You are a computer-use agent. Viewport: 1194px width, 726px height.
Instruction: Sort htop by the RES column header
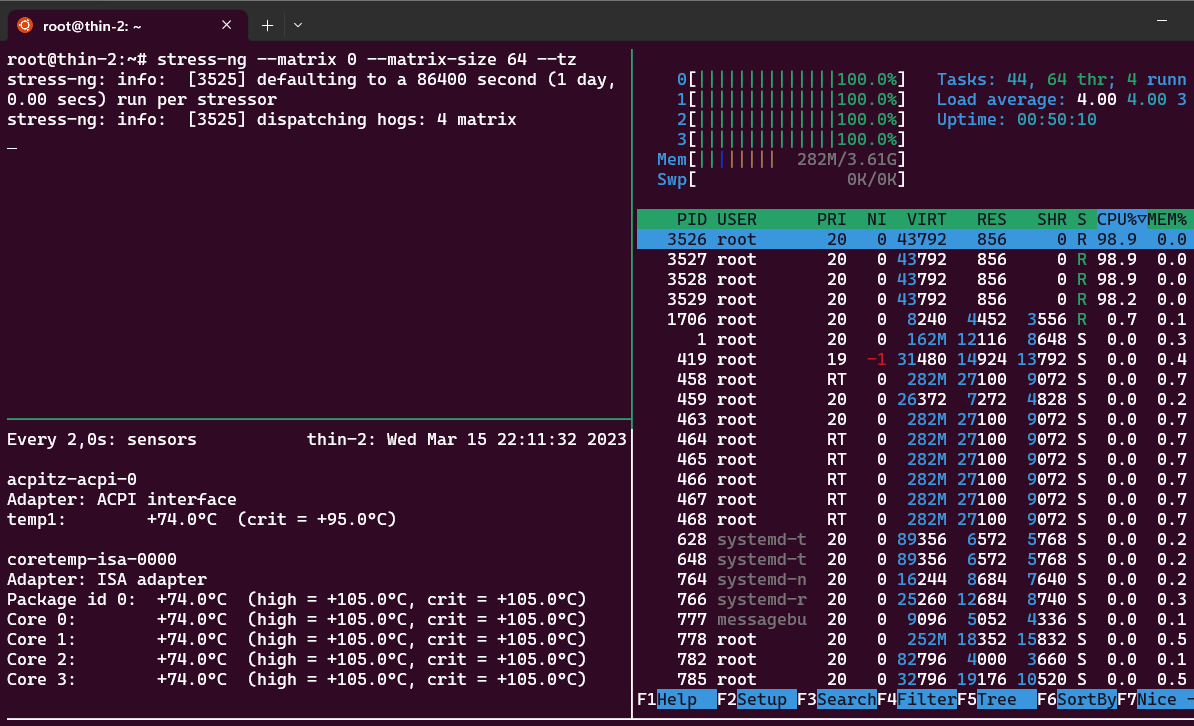point(991,219)
